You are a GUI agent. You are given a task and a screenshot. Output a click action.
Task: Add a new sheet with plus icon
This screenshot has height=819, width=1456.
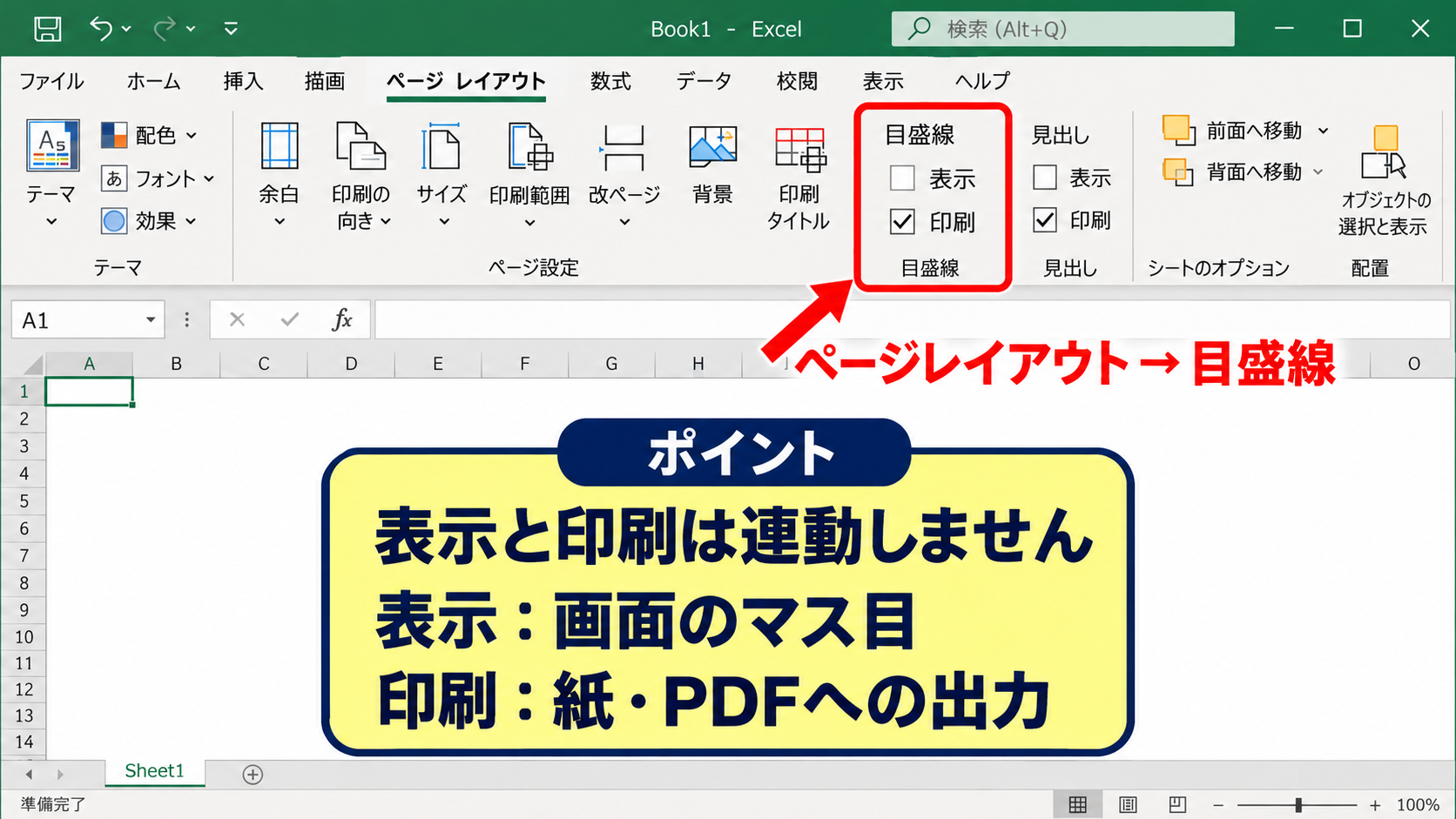coord(253,774)
